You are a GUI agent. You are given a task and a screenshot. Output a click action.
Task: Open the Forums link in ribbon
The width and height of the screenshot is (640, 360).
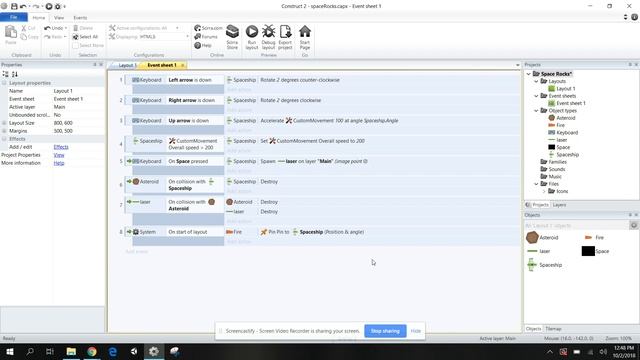pos(206,37)
